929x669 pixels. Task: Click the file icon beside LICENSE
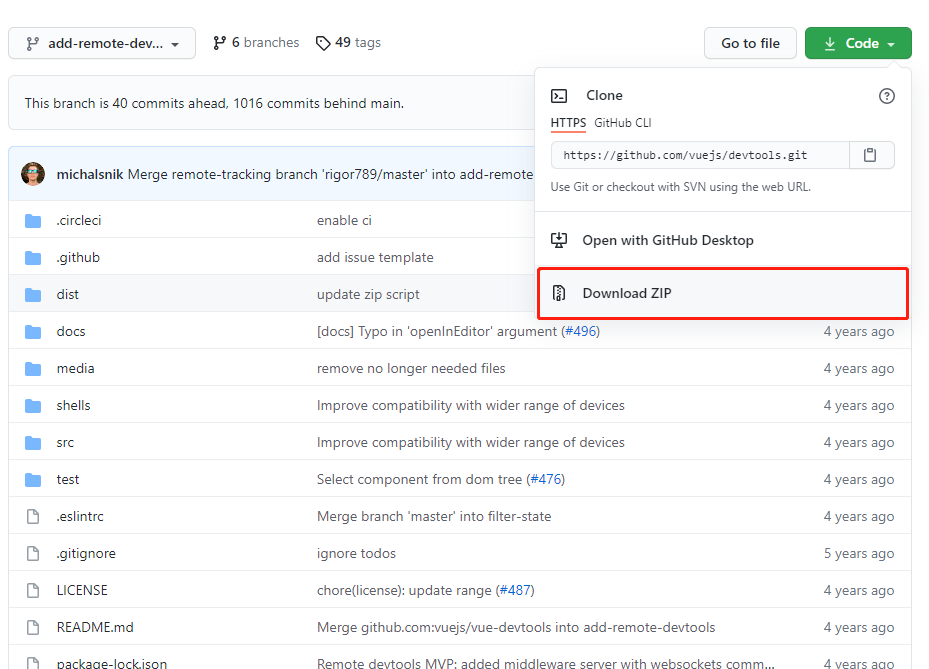pos(33,591)
